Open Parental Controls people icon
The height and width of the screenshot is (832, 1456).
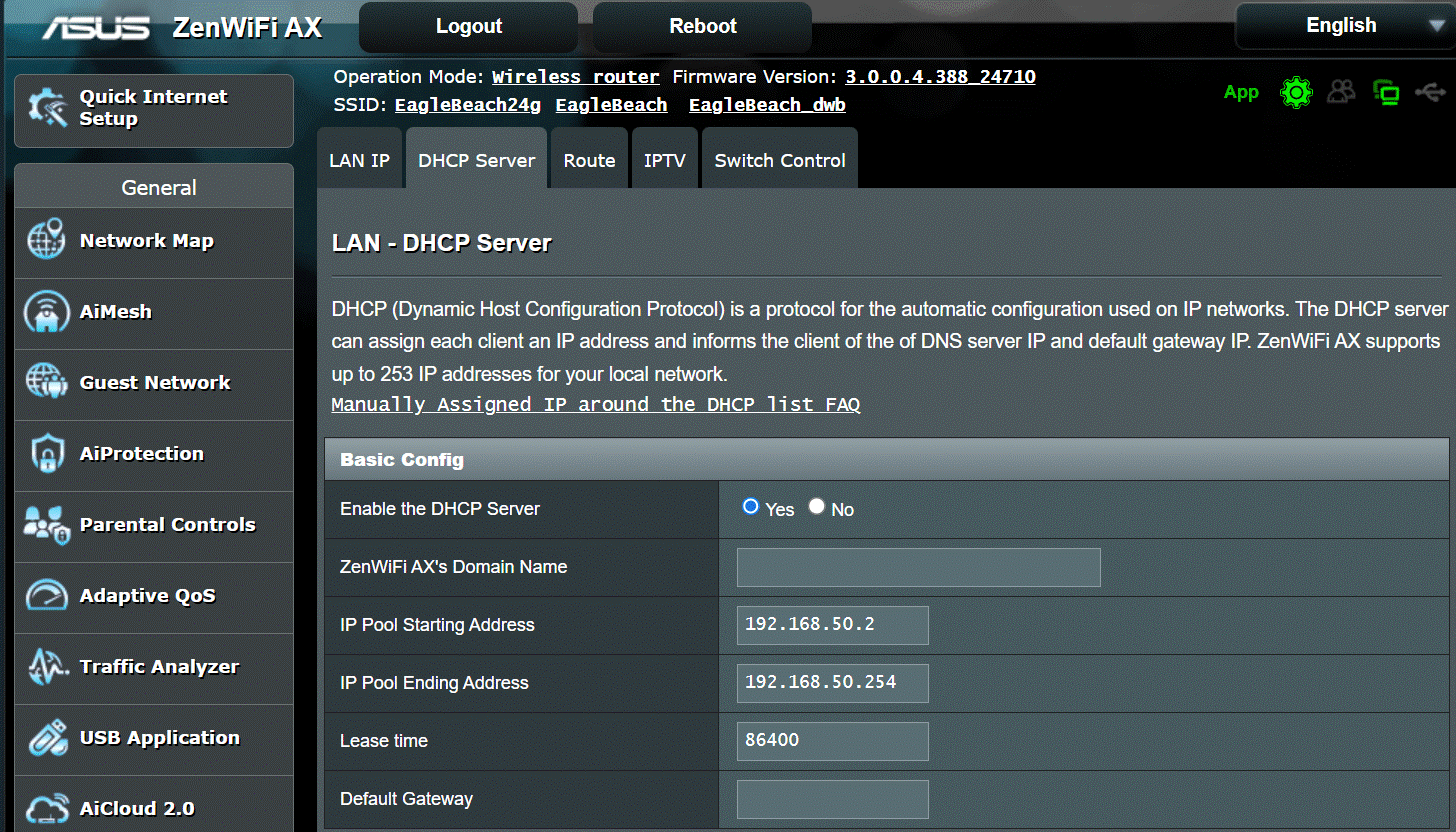pos(47,525)
